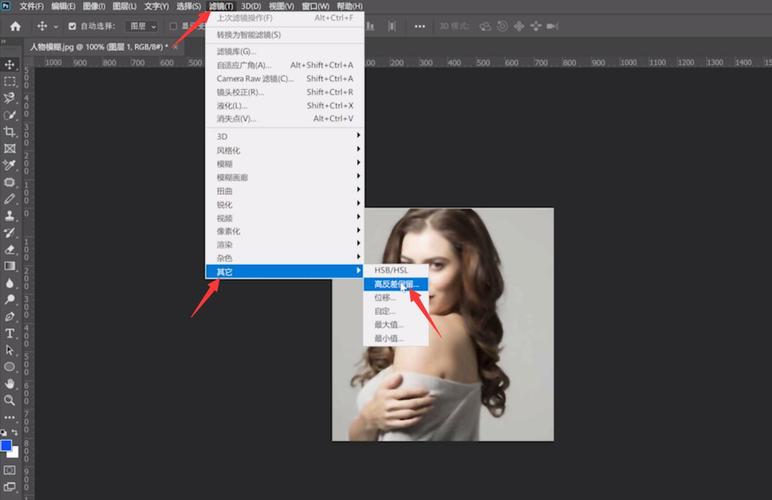Expand the 杂色 filter submenu
This screenshot has height=500, width=772.
click(225, 258)
